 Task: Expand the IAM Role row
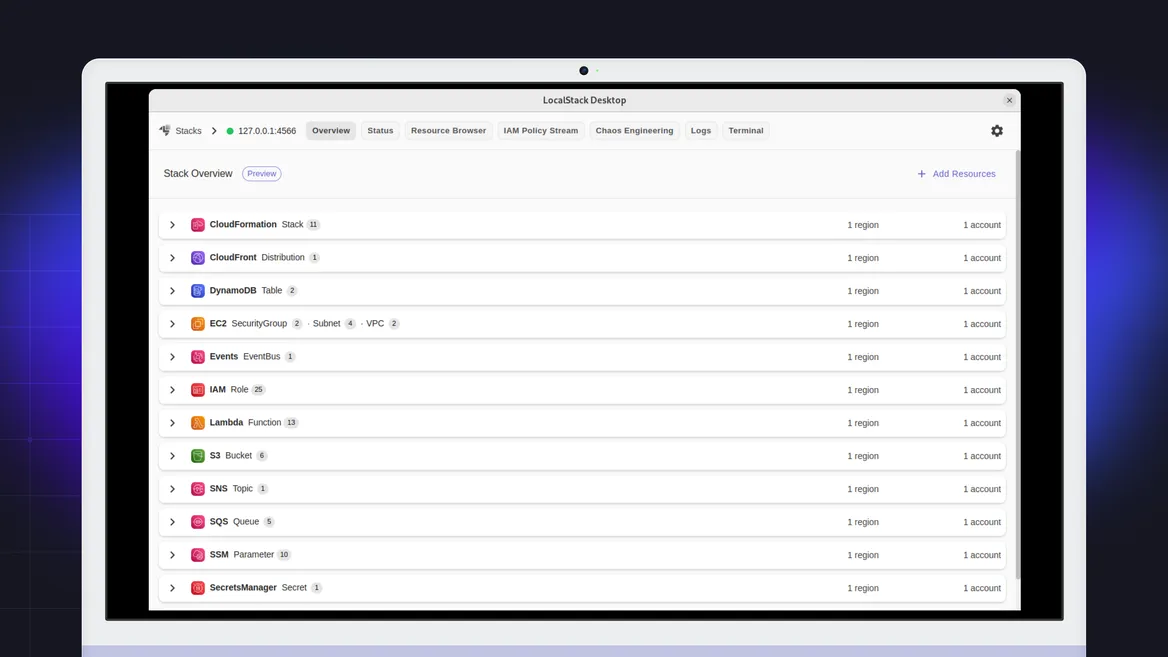(172, 389)
